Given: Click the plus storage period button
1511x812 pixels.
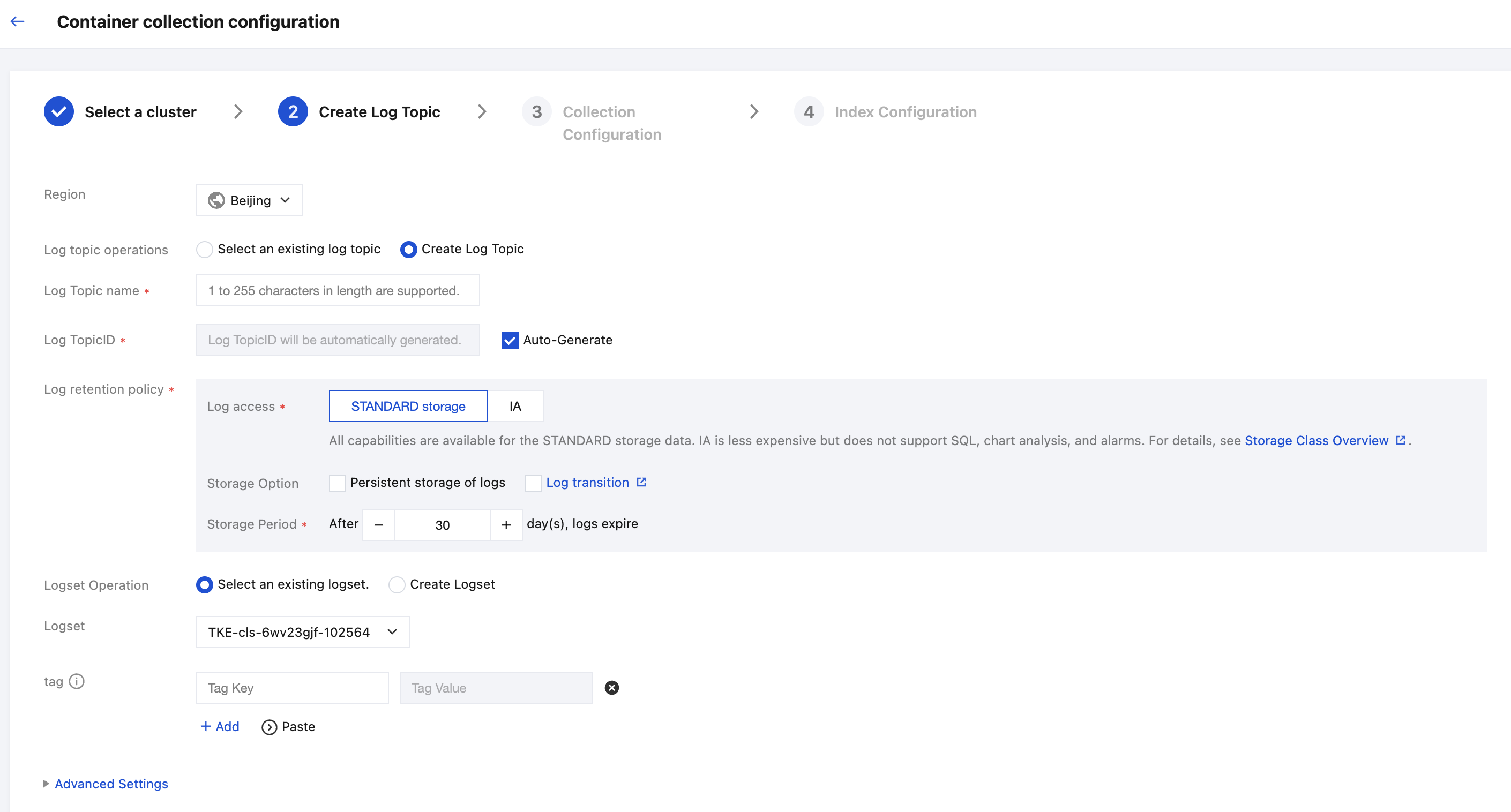Looking at the screenshot, I should pos(506,525).
